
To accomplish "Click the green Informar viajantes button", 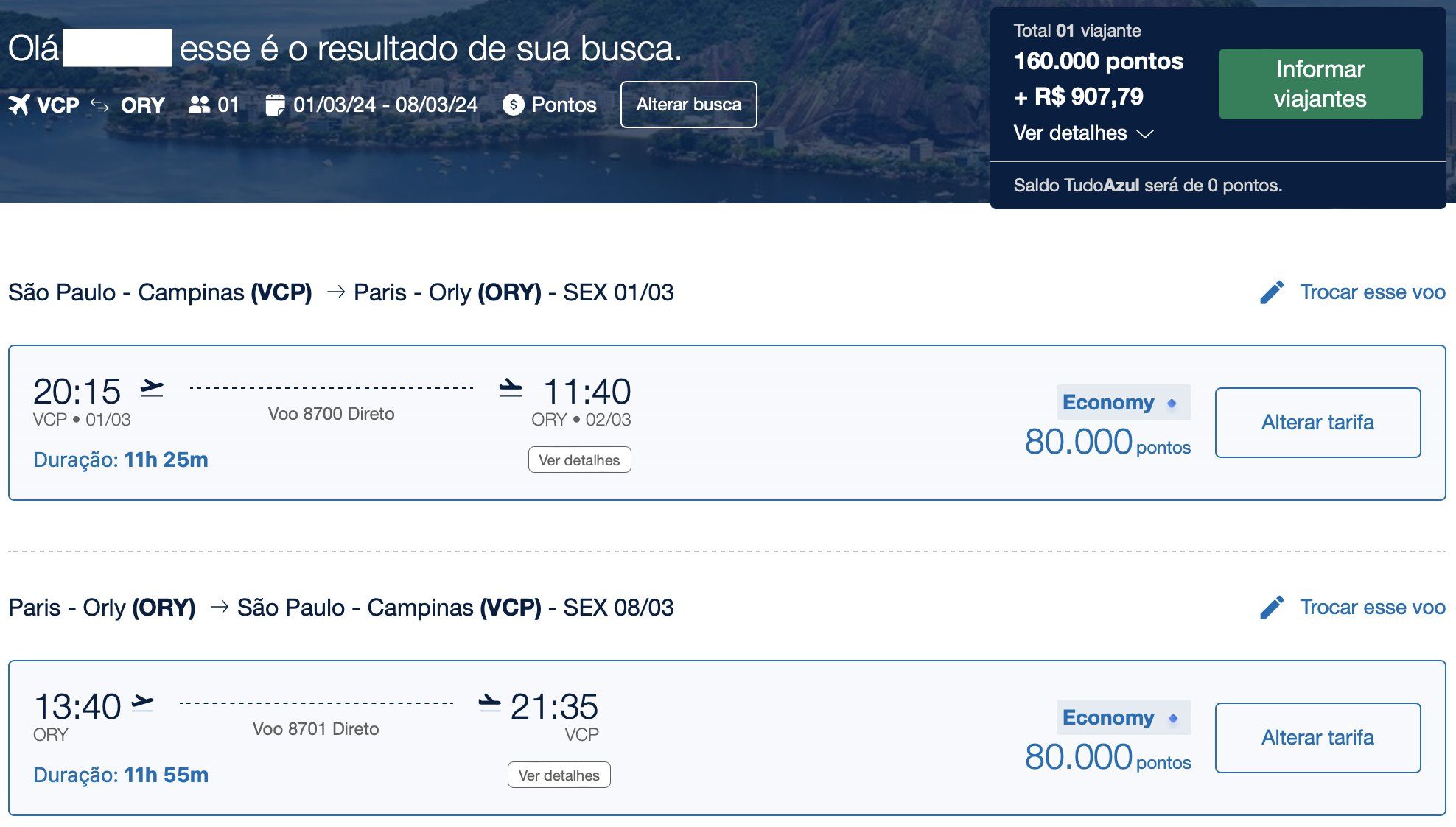I will pos(1320,84).
